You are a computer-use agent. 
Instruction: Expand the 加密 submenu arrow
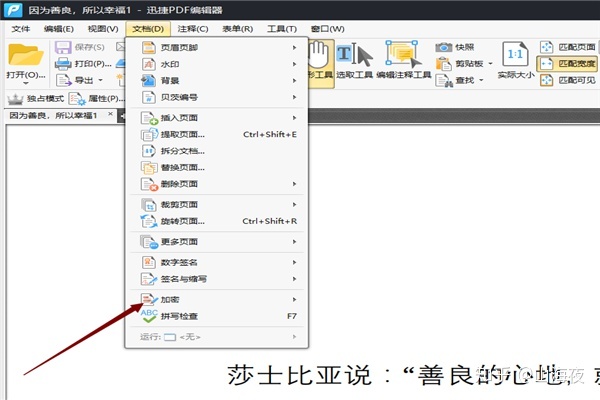pyautogui.click(x=294, y=300)
